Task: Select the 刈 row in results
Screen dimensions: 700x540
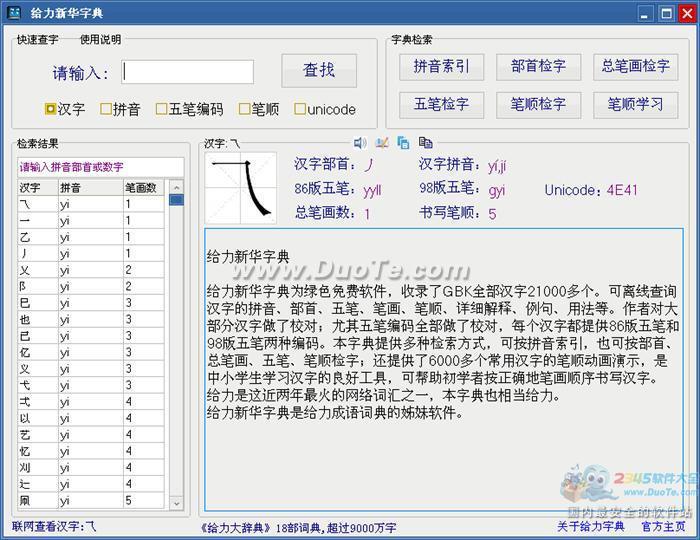Action: 91,468
